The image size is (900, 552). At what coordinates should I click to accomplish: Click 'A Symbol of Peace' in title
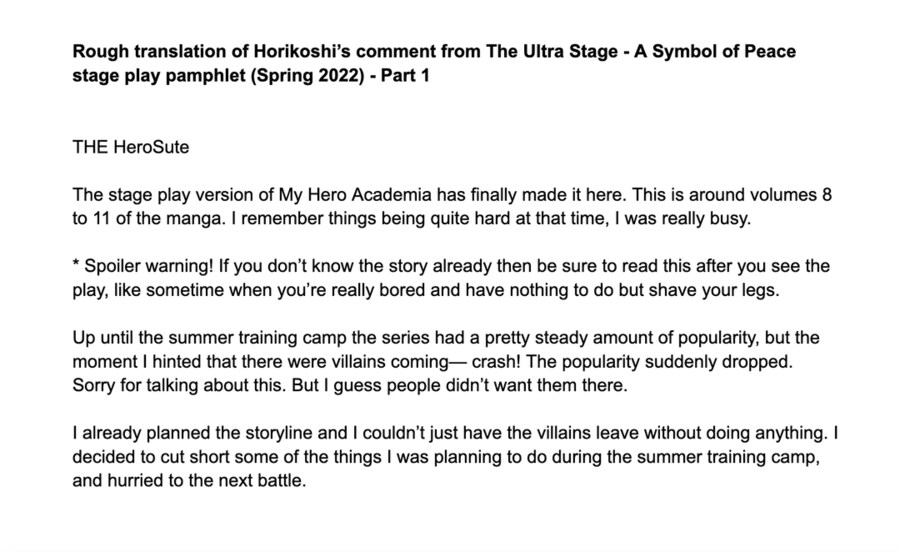(x=715, y=52)
